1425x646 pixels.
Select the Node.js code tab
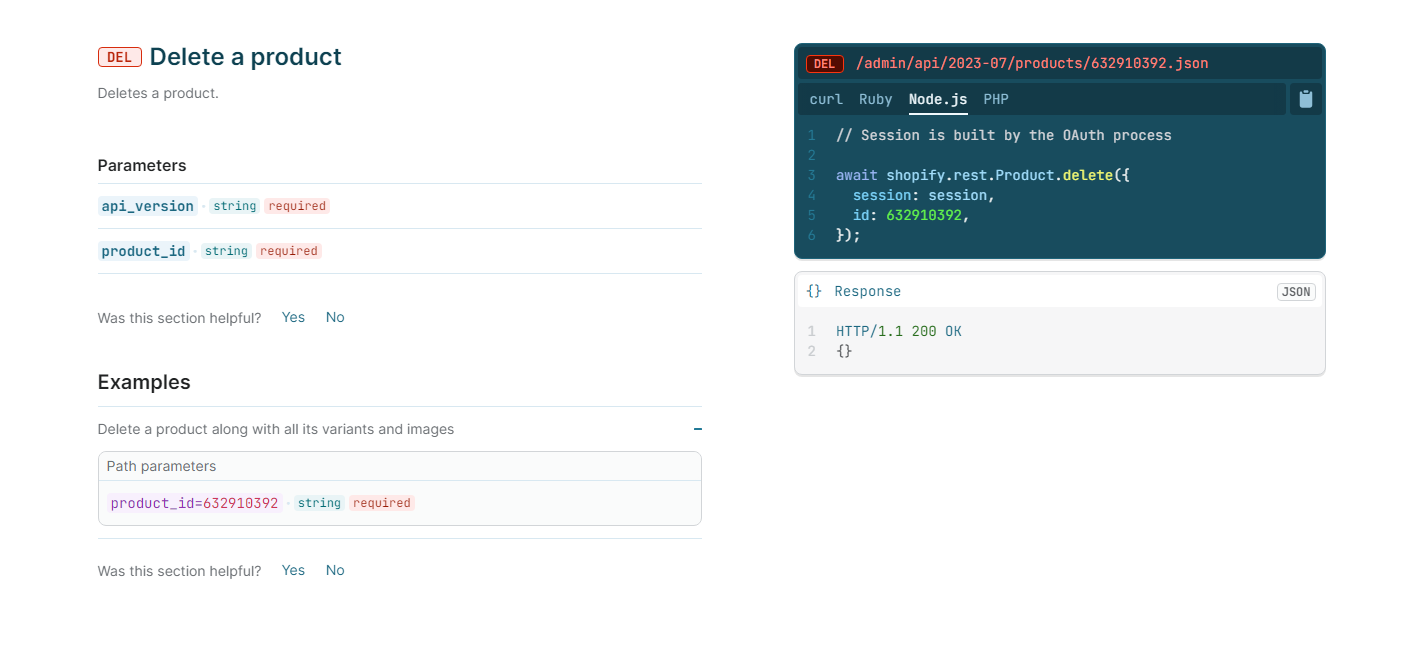937,99
